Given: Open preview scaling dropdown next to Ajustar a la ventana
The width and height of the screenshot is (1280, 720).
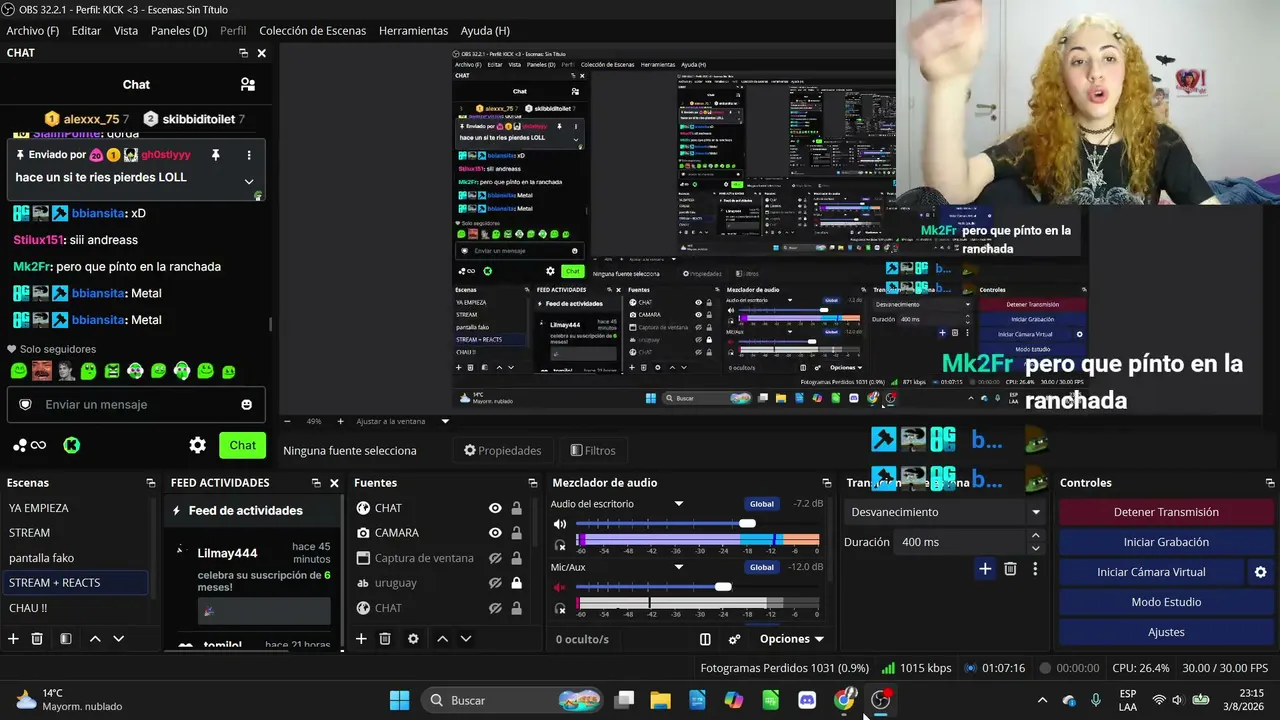Looking at the screenshot, I should (x=445, y=421).
